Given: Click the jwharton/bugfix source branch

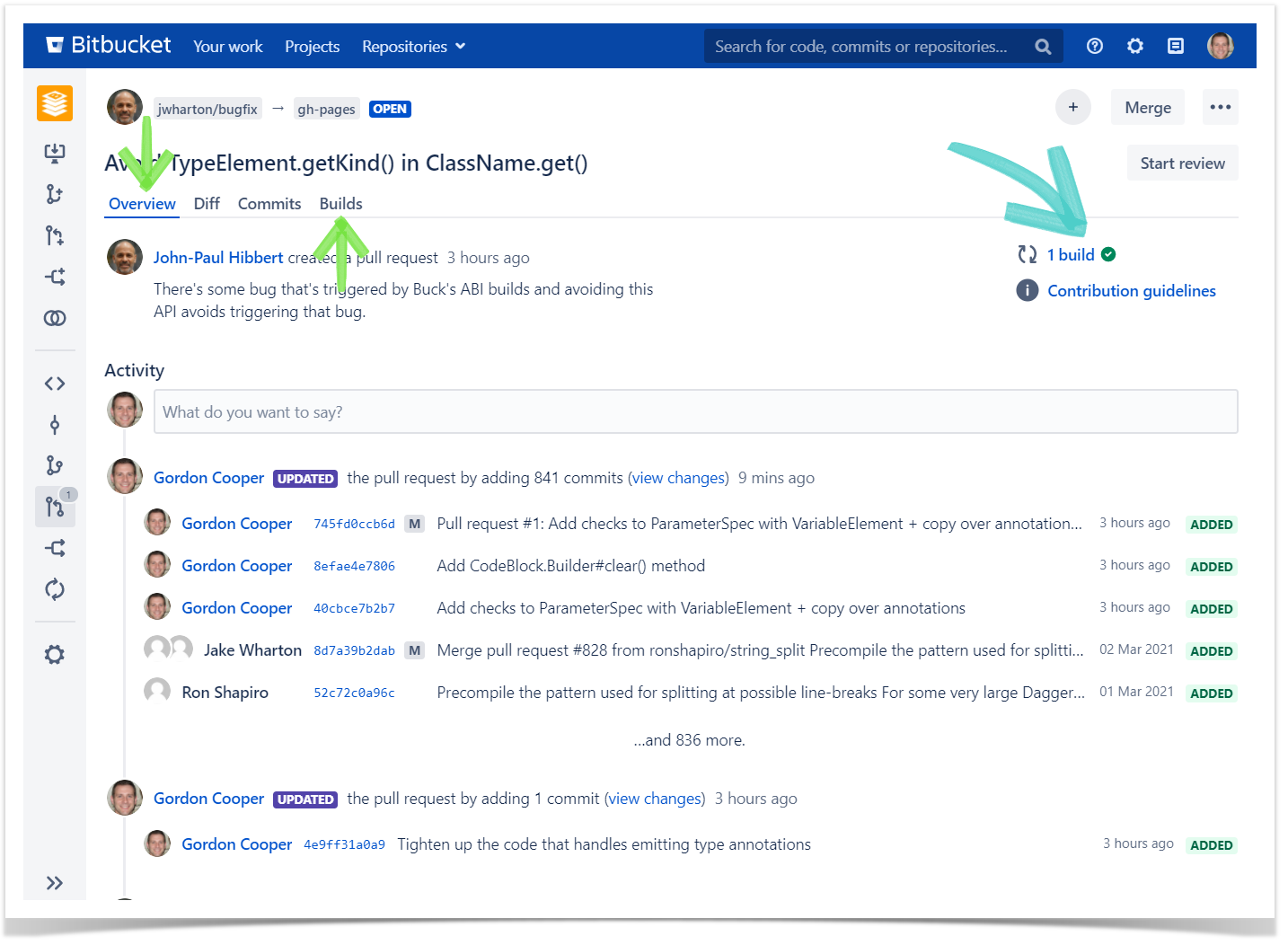Looking at the screenshot, I should coord(207,109).
